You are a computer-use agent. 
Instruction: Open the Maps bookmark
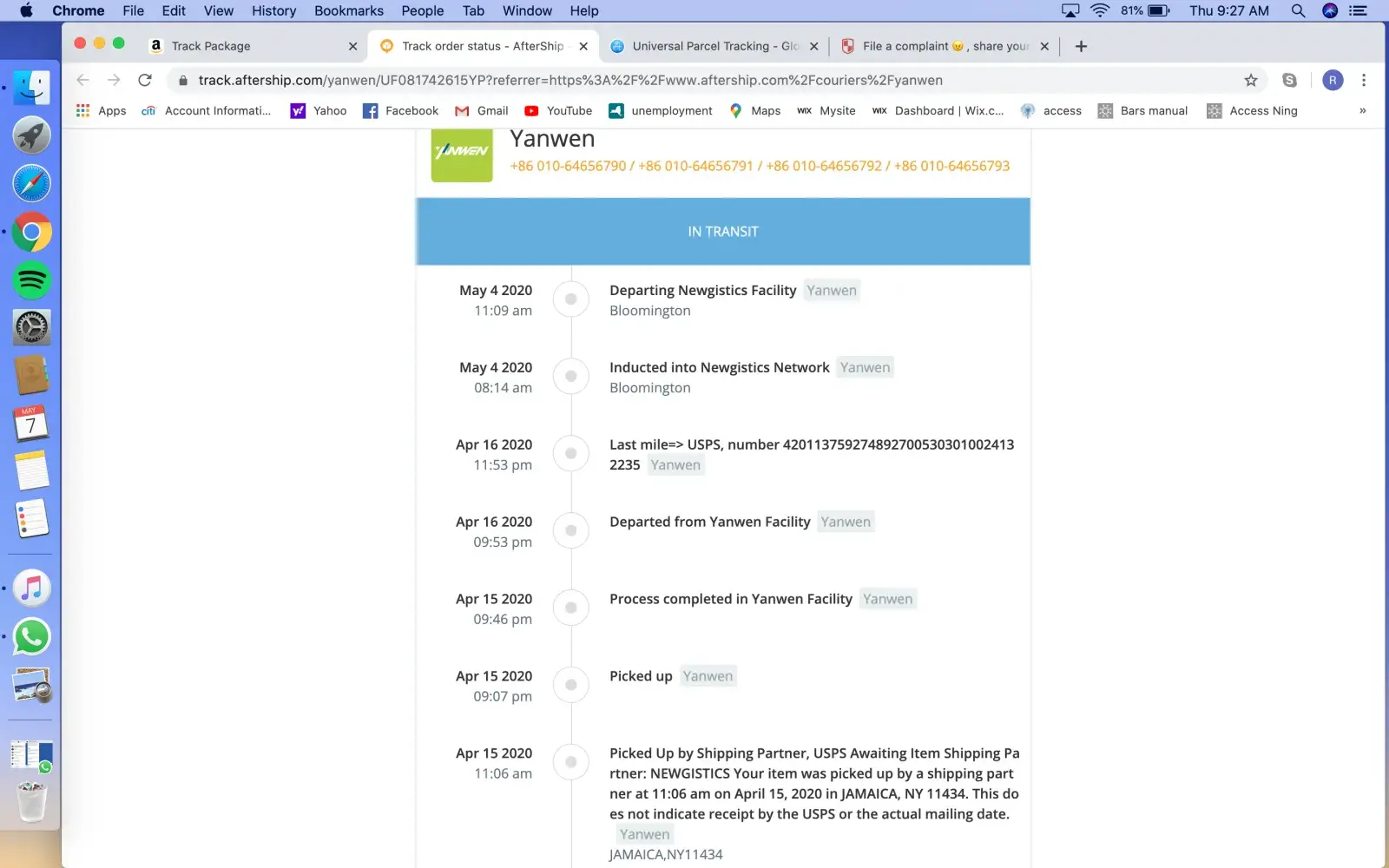[x=754, y=110]
